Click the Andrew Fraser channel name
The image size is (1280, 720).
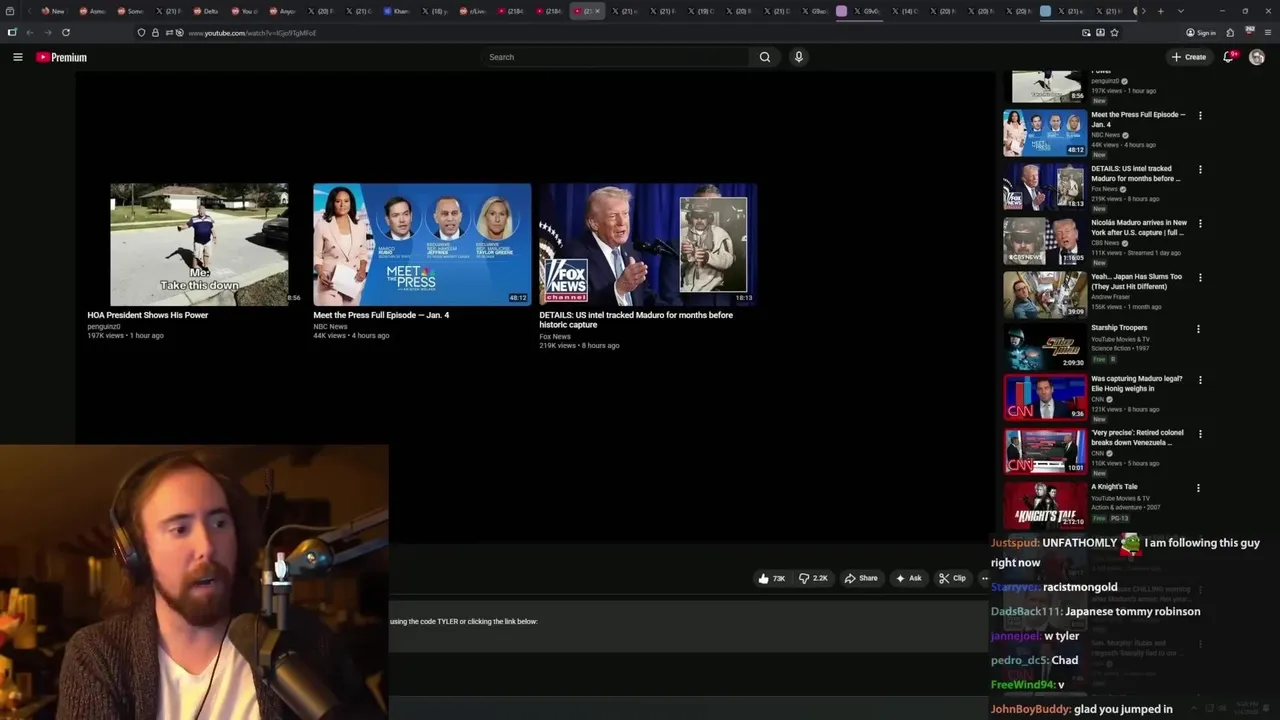pos(1110,297)
